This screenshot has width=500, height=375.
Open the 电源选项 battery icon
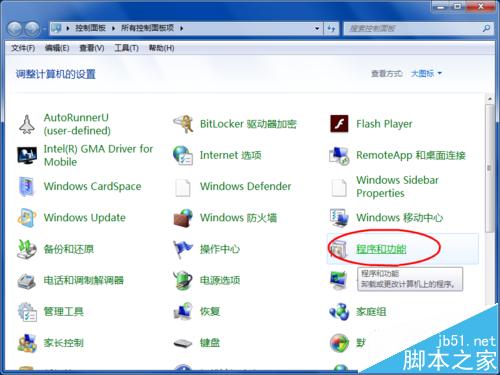click(x=183, y=280)
